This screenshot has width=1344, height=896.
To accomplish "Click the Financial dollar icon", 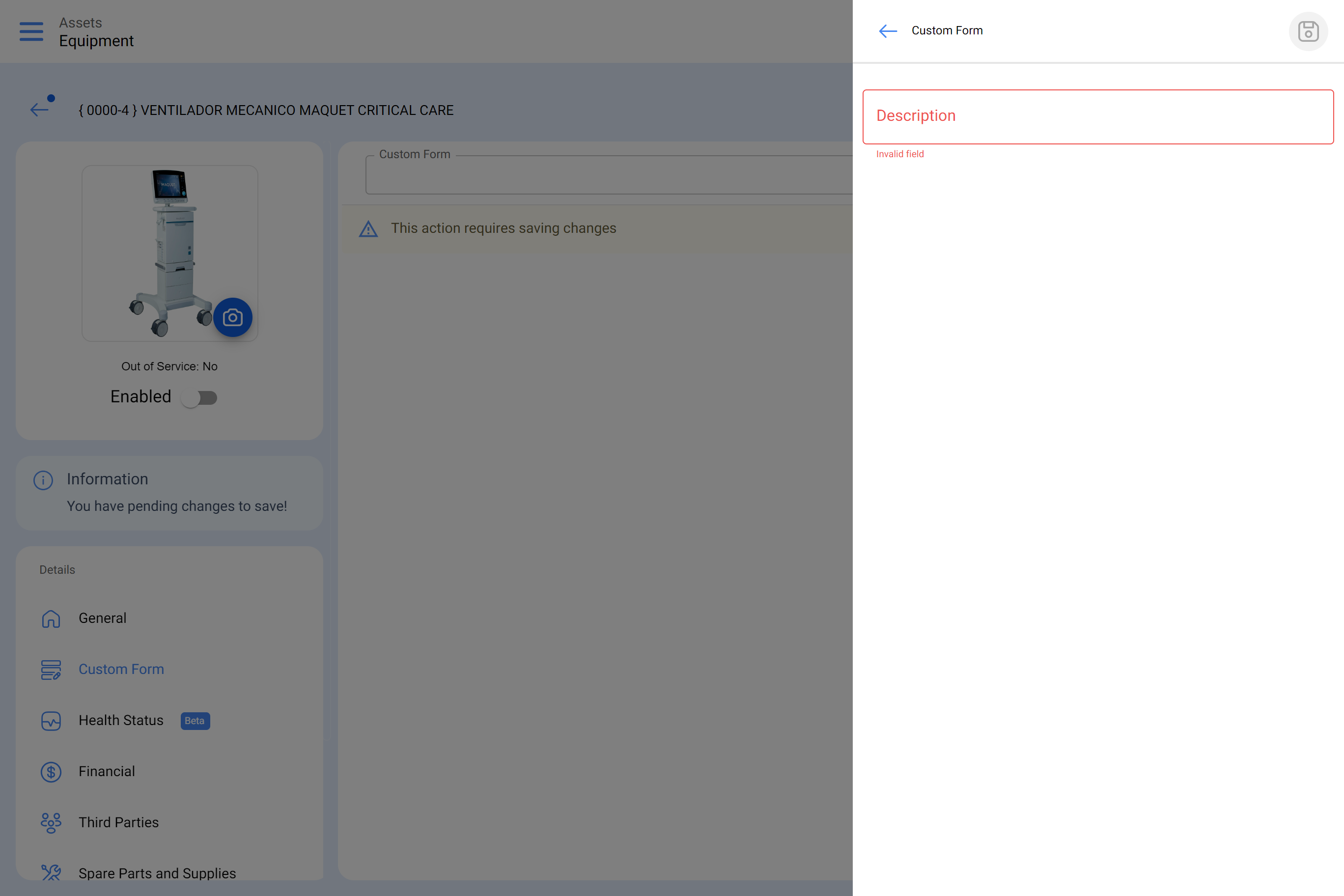I will tap(51, 772).
